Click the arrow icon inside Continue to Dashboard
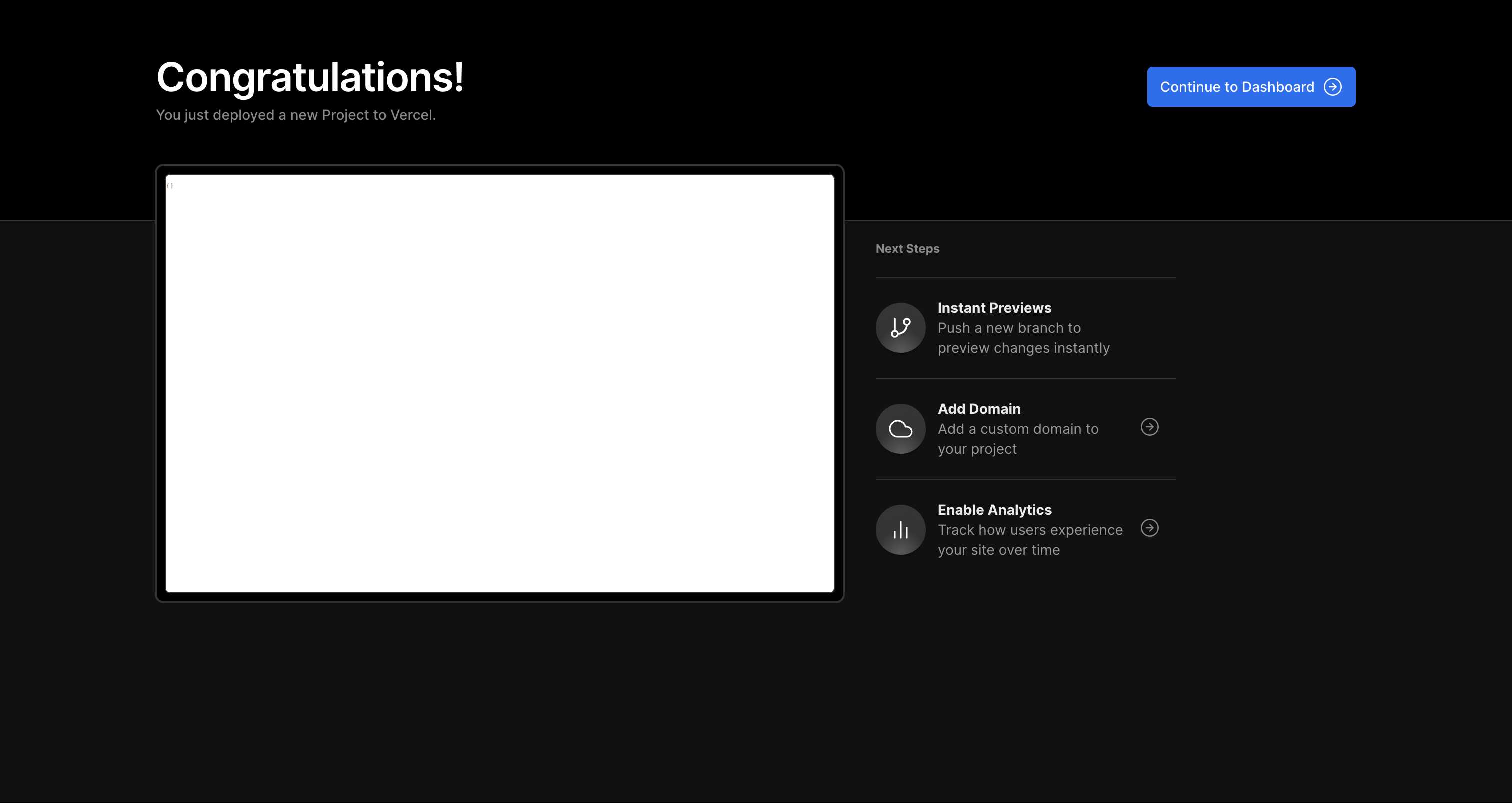Viewport: 1512px width, 803px height. tap(1333, 87)
